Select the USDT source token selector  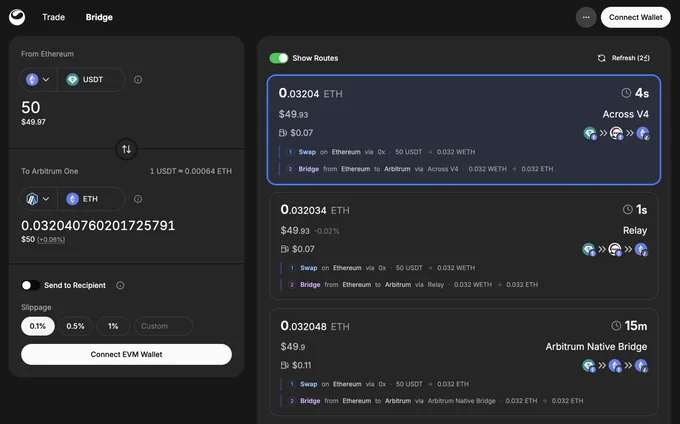[91, 80]
